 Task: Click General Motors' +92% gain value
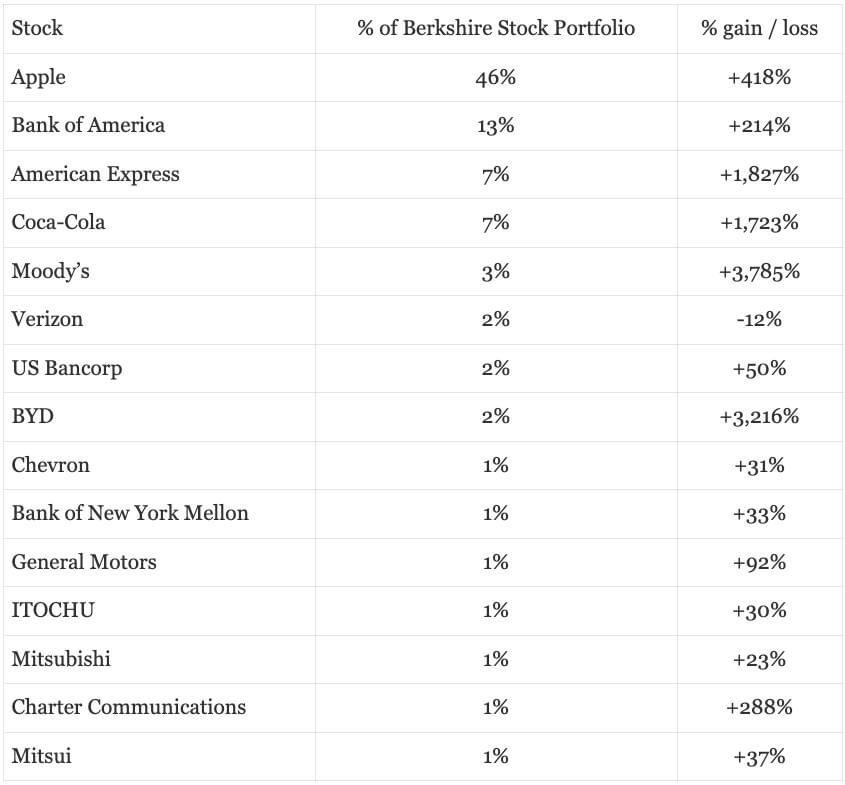[759, 562]
